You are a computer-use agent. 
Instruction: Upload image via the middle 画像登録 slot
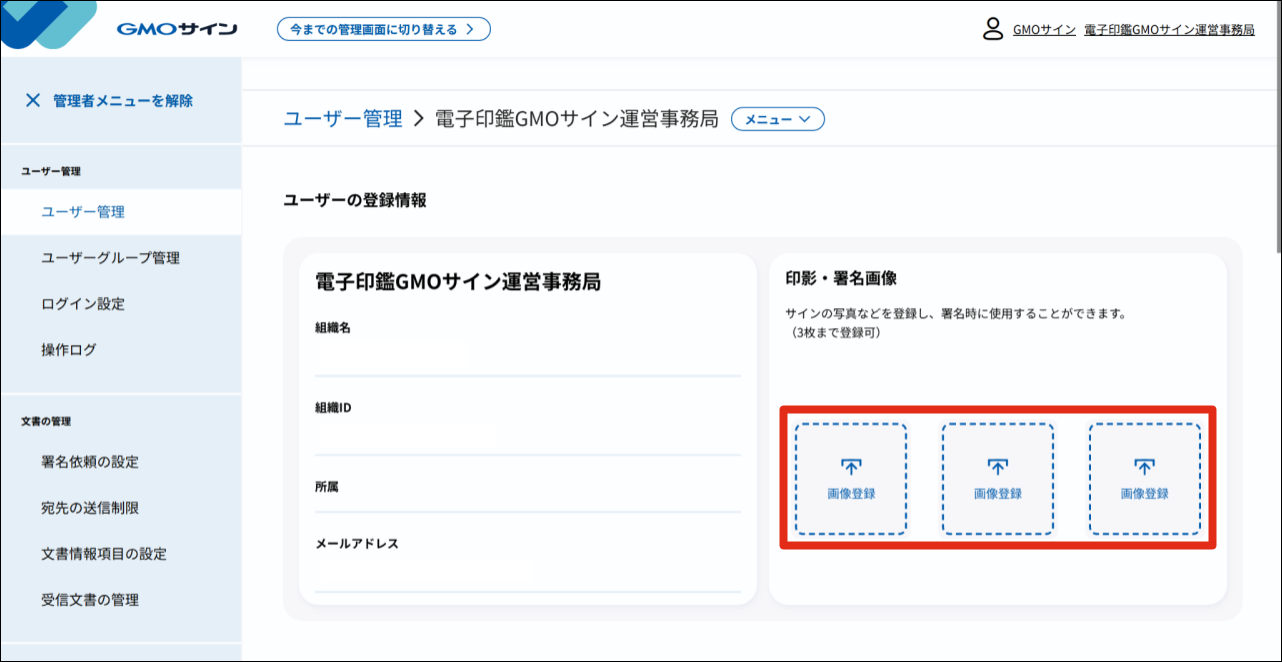[998, 478]
